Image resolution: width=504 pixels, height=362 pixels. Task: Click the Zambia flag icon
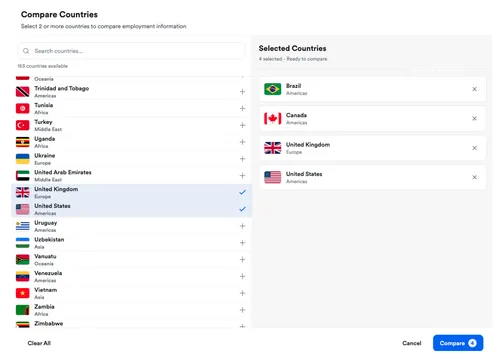point(23,310)
